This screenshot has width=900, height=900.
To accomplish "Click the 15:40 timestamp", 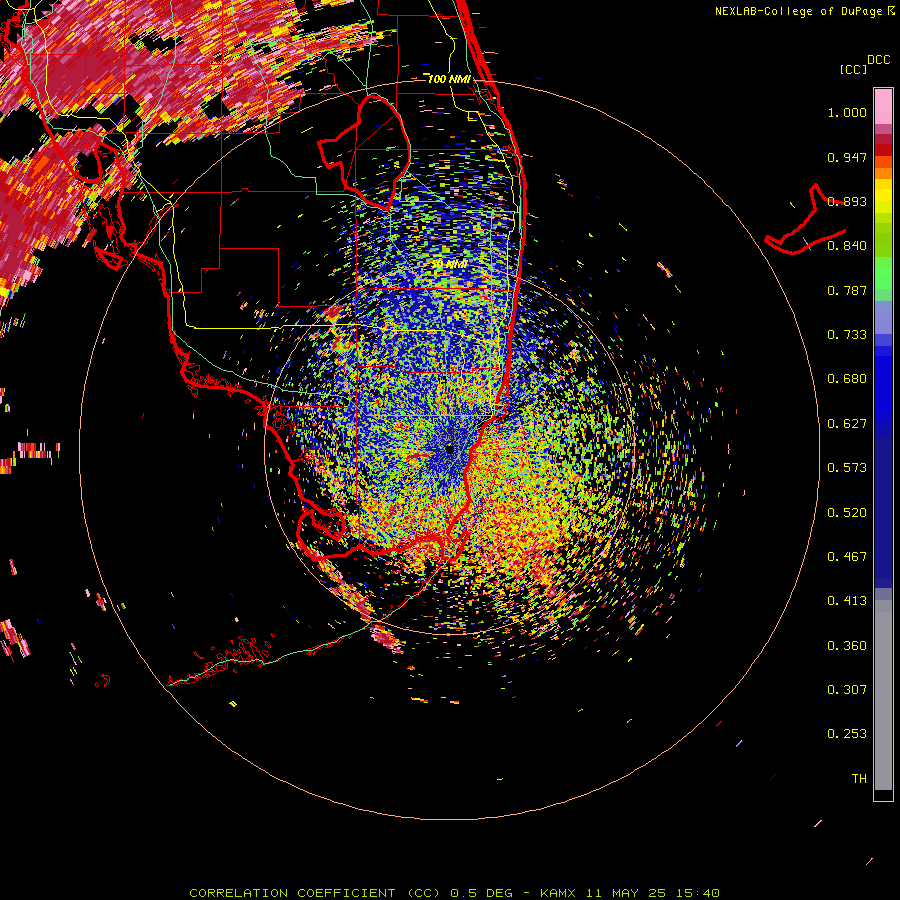I will (x=697, y=893).
